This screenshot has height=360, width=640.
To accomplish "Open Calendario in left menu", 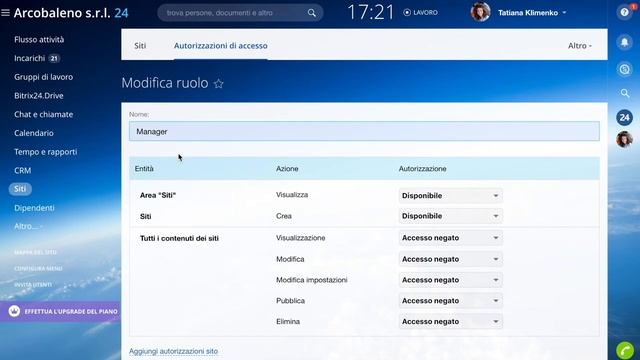I will pos(34,133).
